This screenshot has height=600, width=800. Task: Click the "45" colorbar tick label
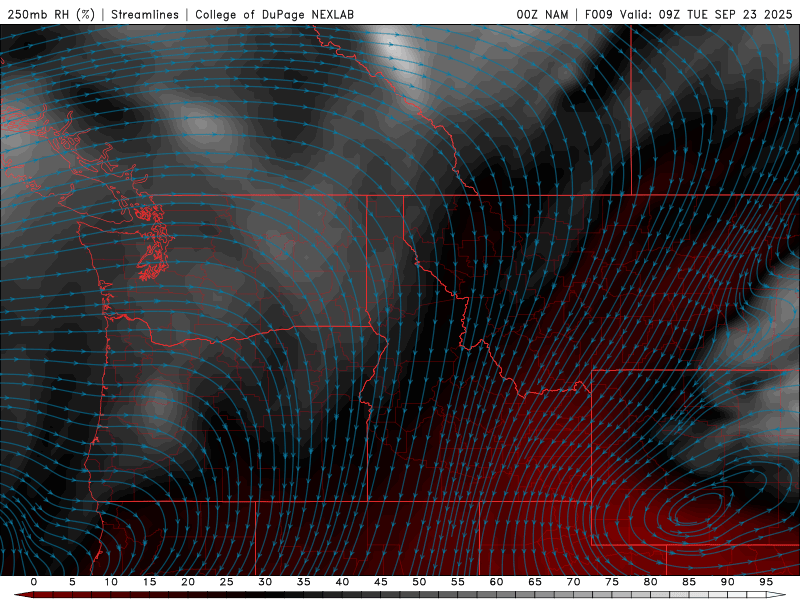coord(381,582)
